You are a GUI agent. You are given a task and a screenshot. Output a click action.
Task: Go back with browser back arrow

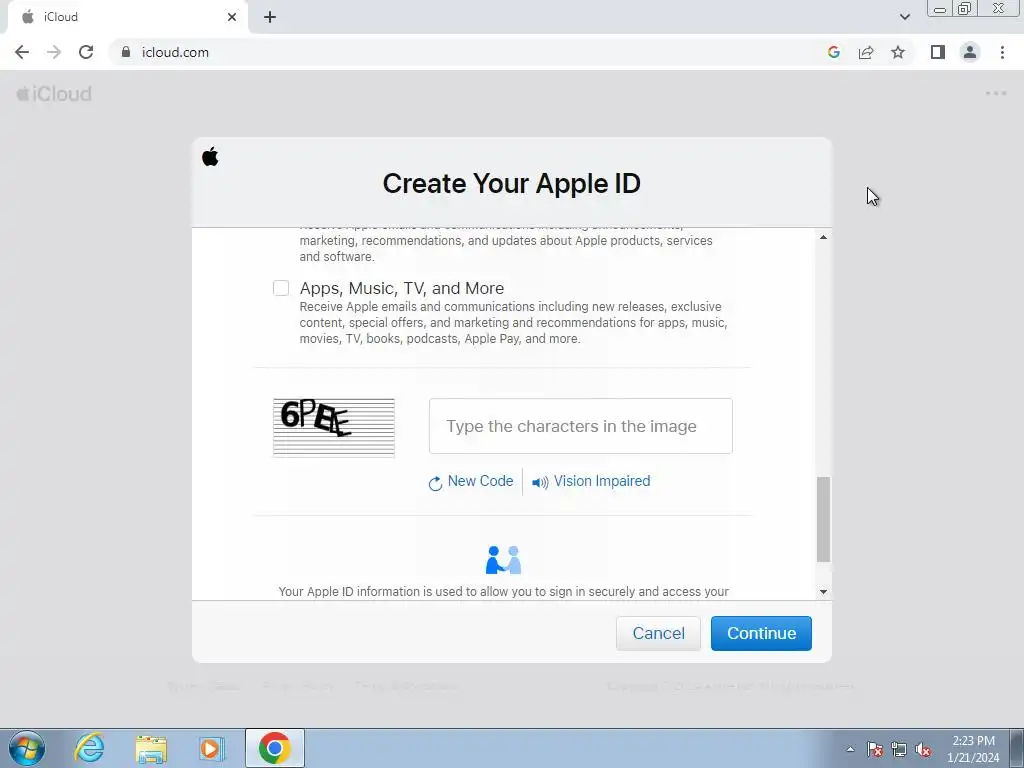point(22,52)
